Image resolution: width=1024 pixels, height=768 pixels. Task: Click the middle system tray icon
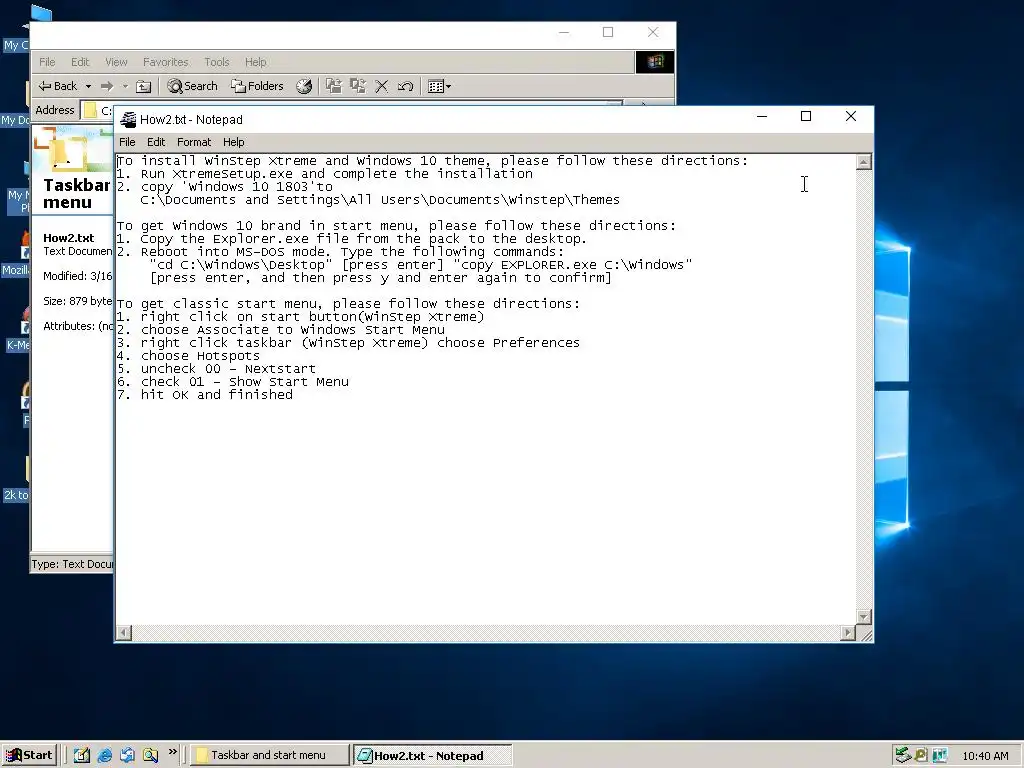point(921,756)
